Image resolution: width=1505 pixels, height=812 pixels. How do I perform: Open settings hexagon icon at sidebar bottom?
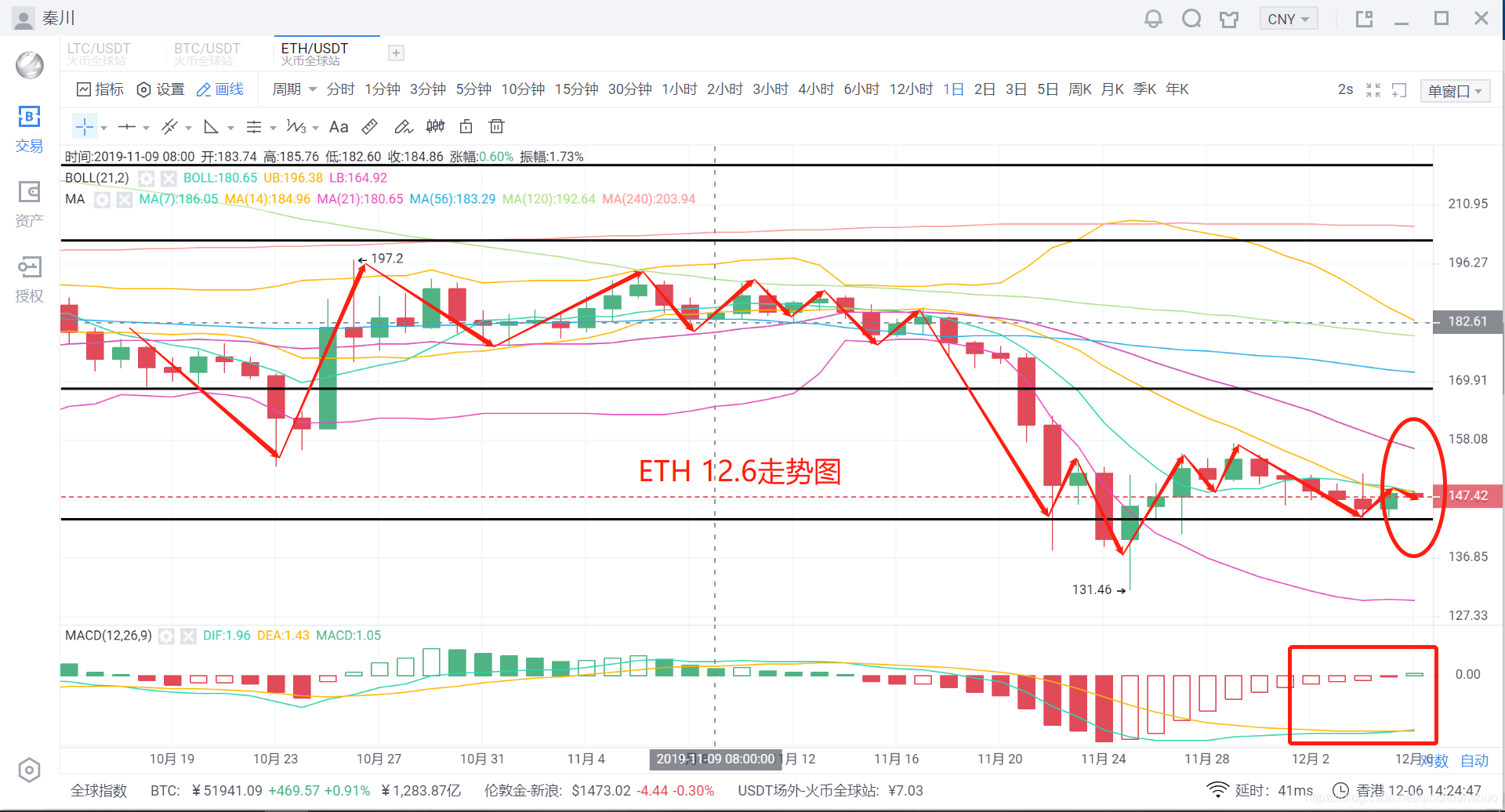pyautogui.click(x=29, y=770)
